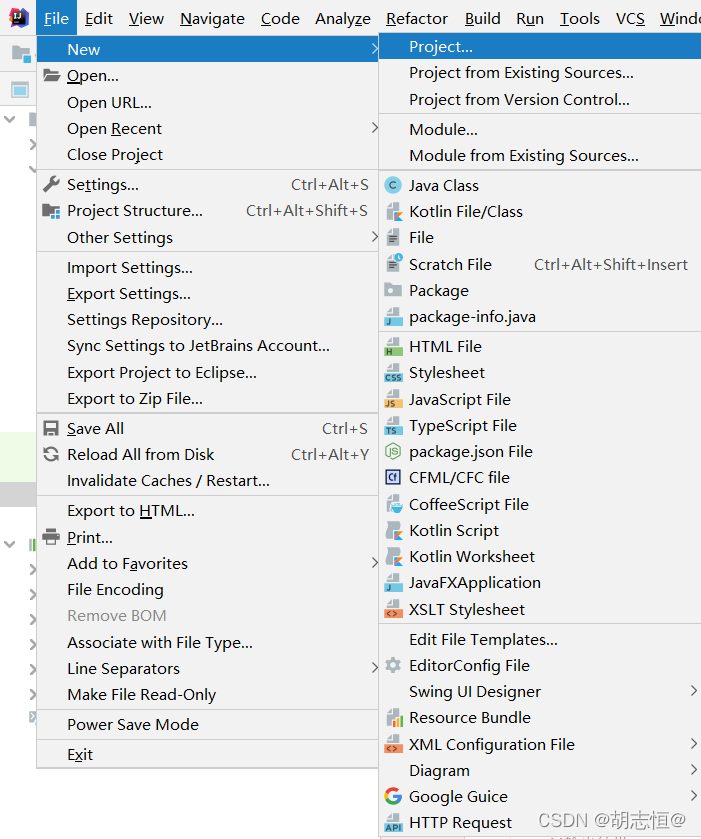Click the Java Class icon
Screen dimensions: 701x839
click(393, 186)
